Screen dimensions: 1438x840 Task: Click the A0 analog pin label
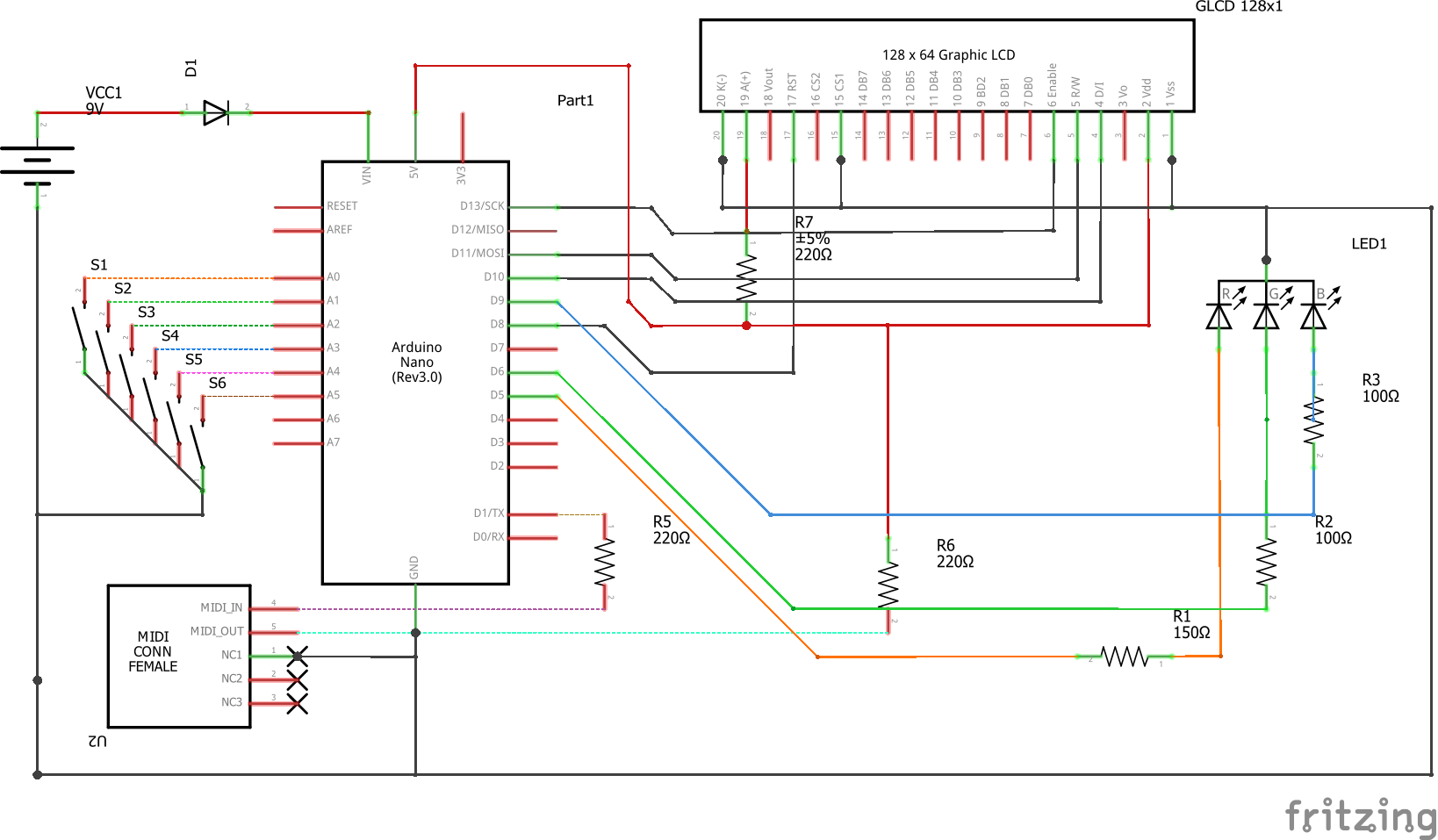click(334, 277)
